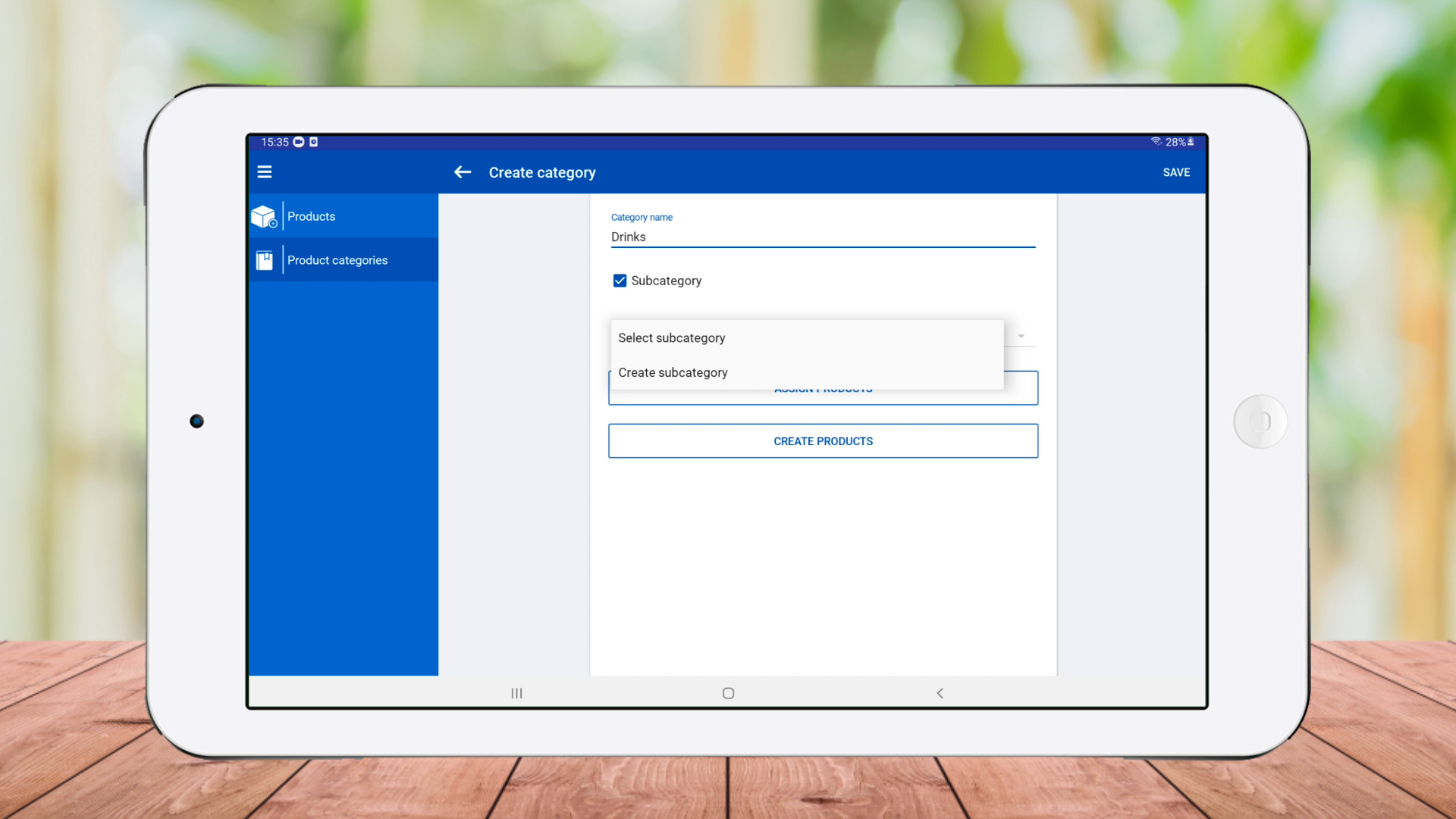Viewport: 1456px width, 819px height.
Task: Uncheck the Subcategory checkbox
Action: [x=620, y=281]
